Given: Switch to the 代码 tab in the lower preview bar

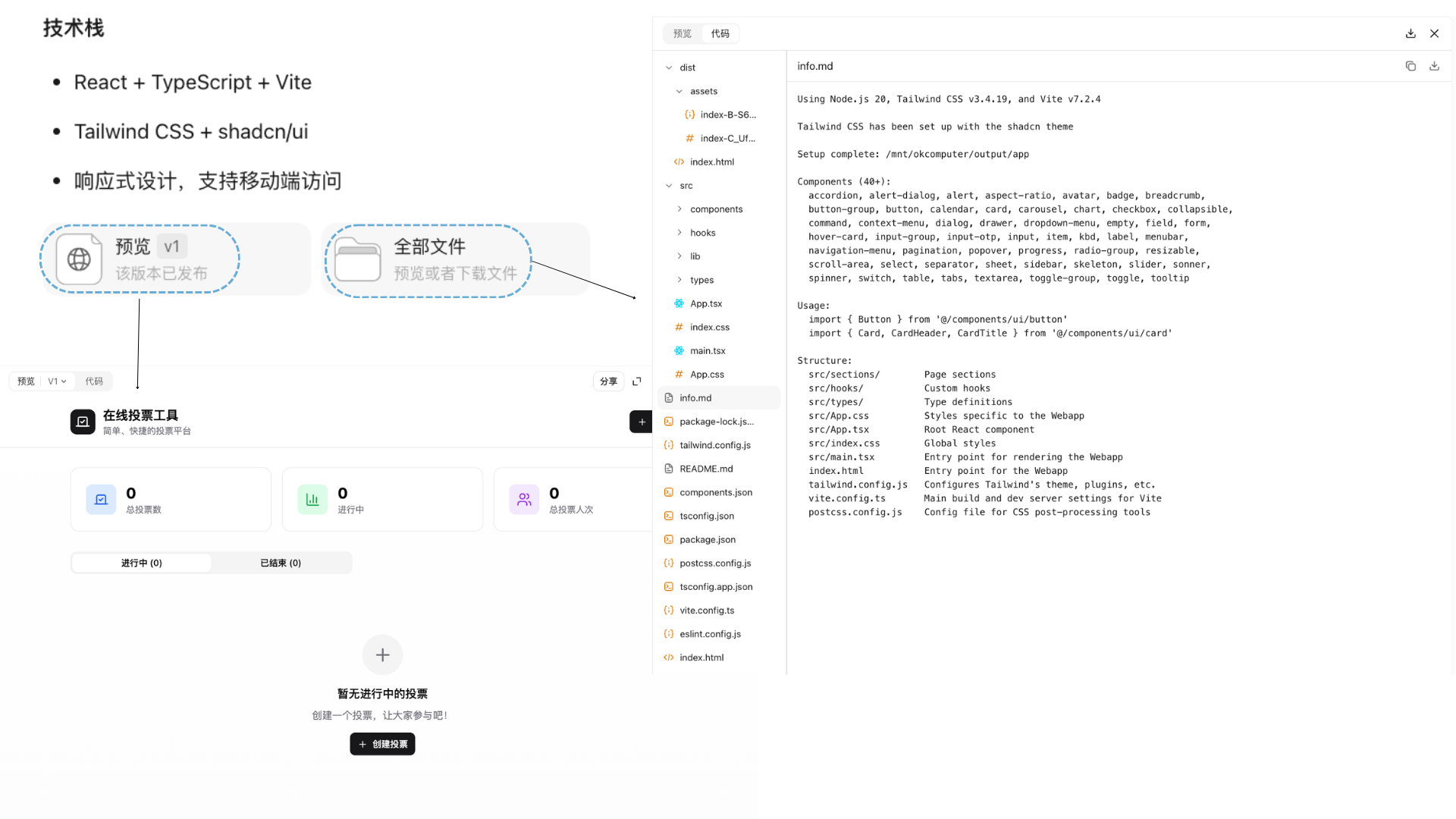Looking at the screenshot, I should click(94, 381).
